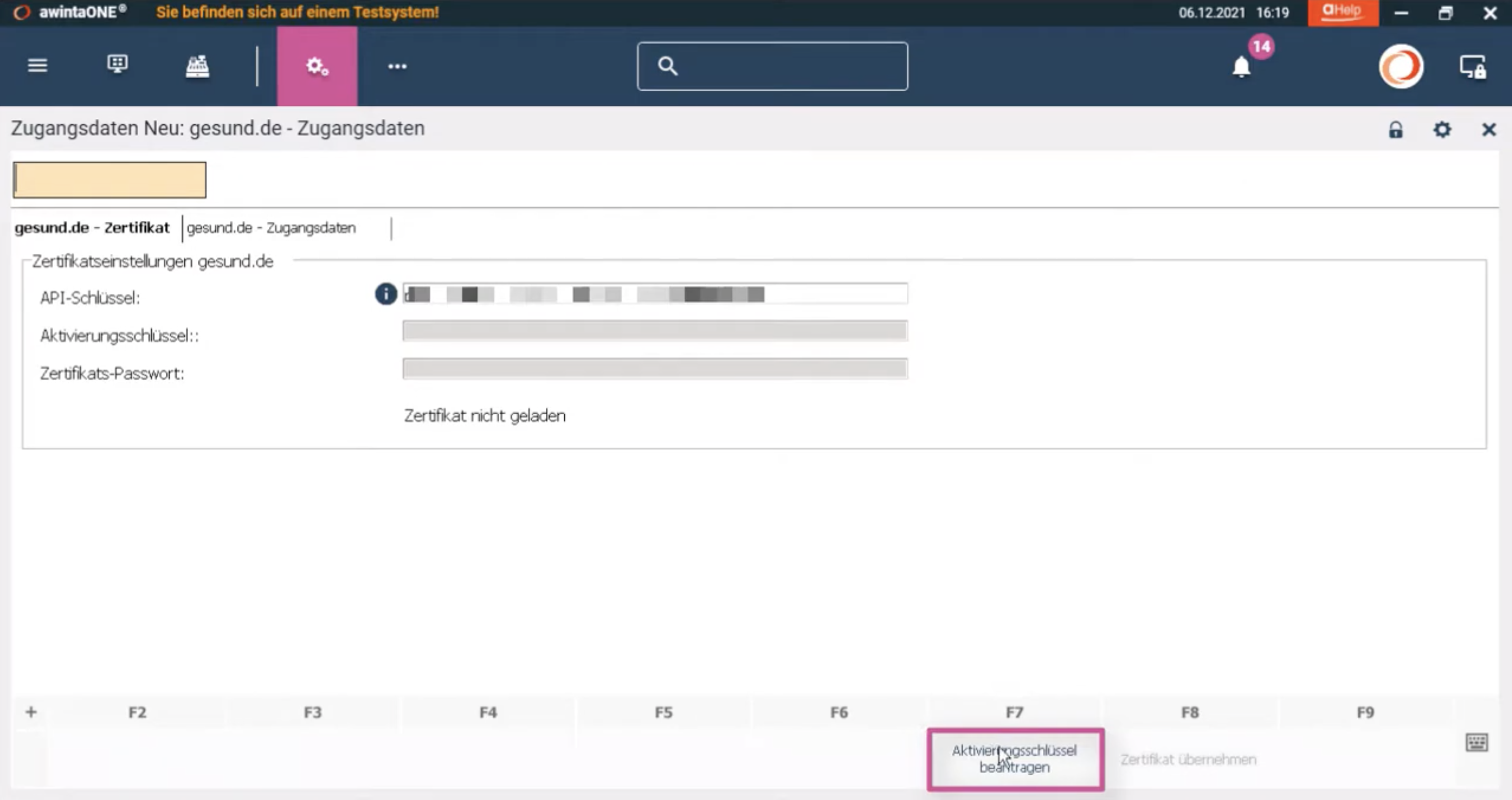
Task: Select the gesund.de - Zertifikat tab
Action: click(92, 228)
